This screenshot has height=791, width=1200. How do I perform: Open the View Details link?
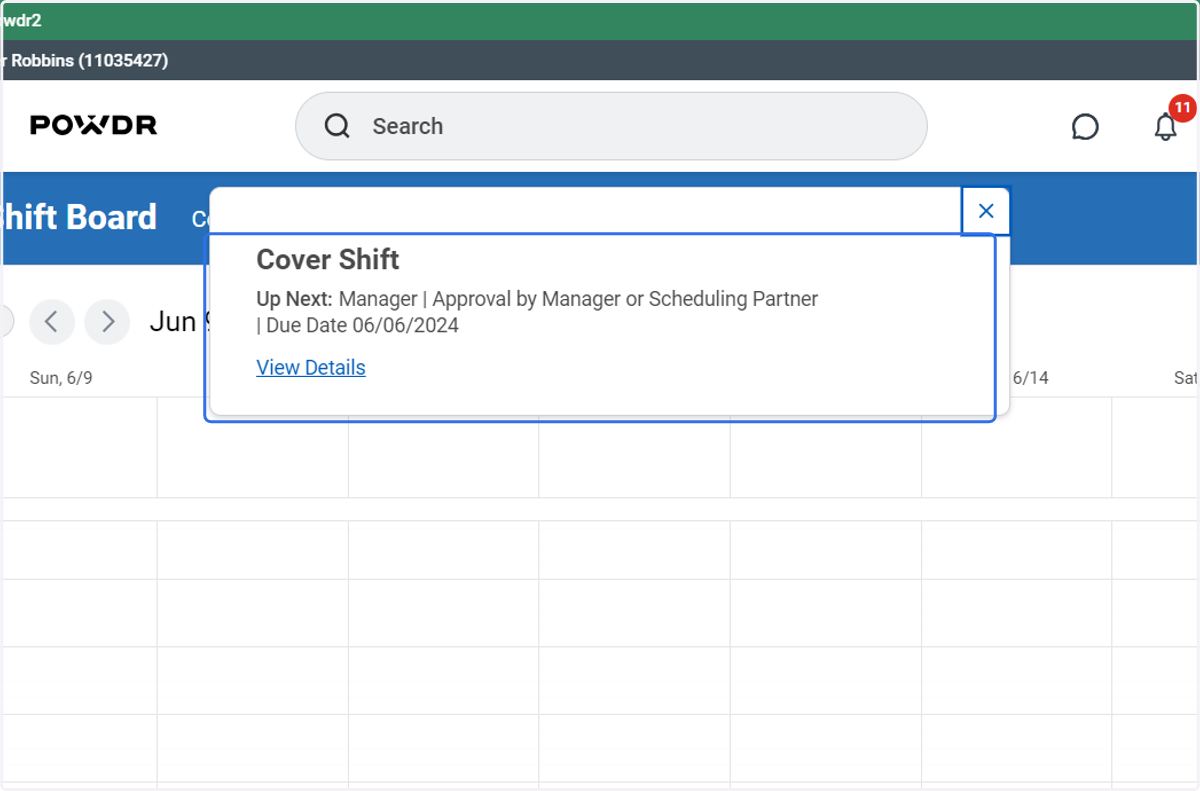311,367
